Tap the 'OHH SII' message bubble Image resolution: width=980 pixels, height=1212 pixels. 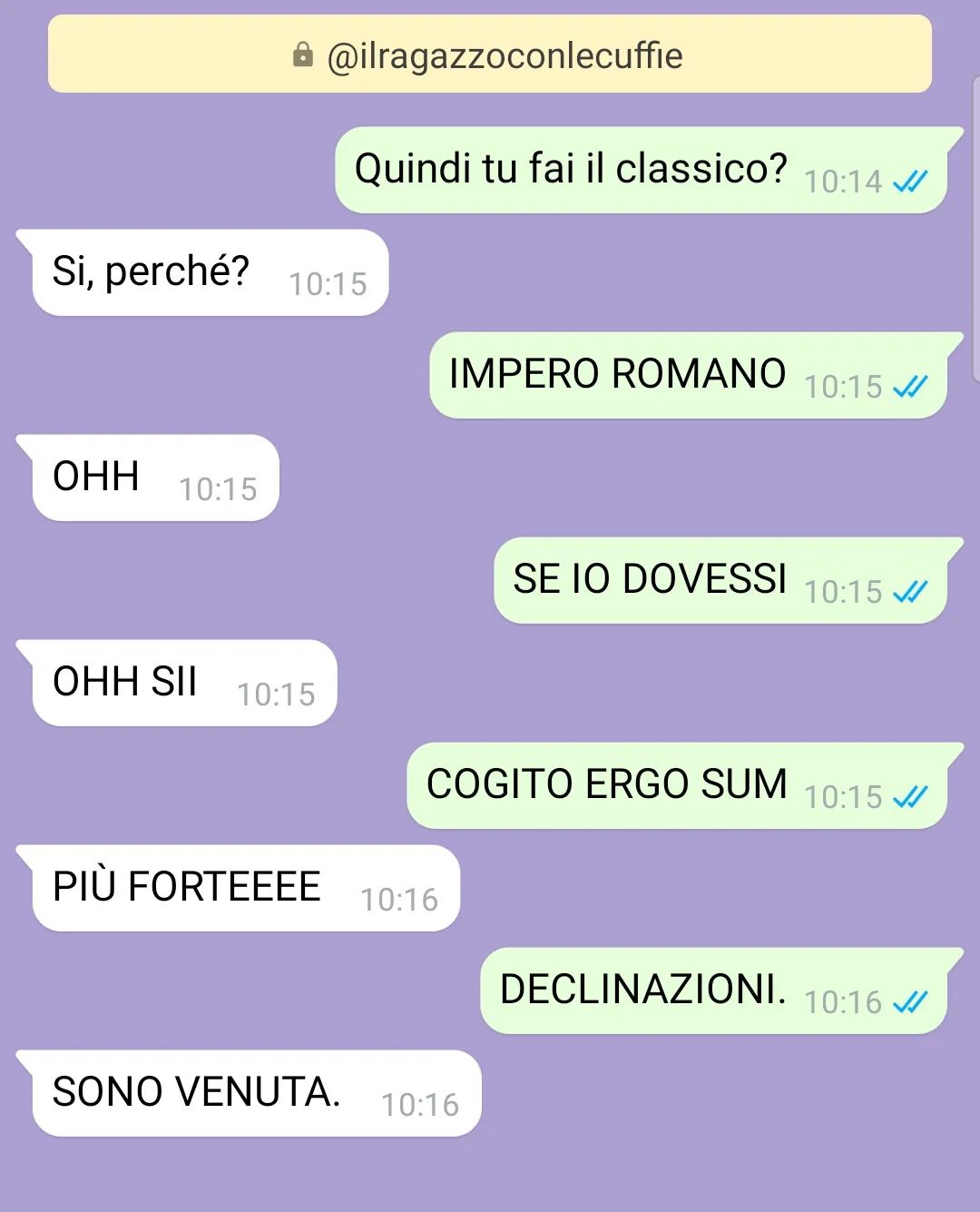177,683
